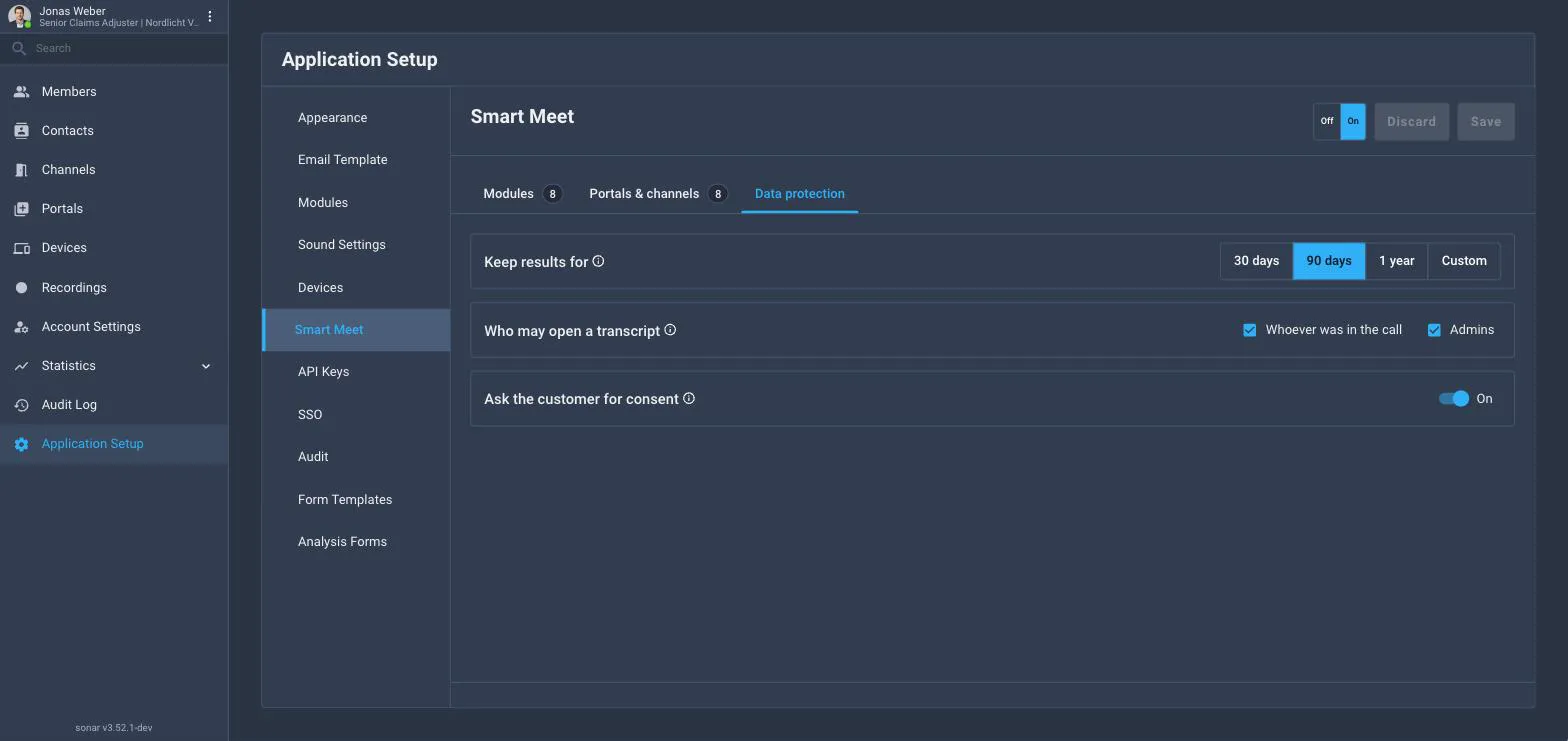1568x741 pixels.
Task: Turn off the customer consent switch
Action: (1454, 398)
